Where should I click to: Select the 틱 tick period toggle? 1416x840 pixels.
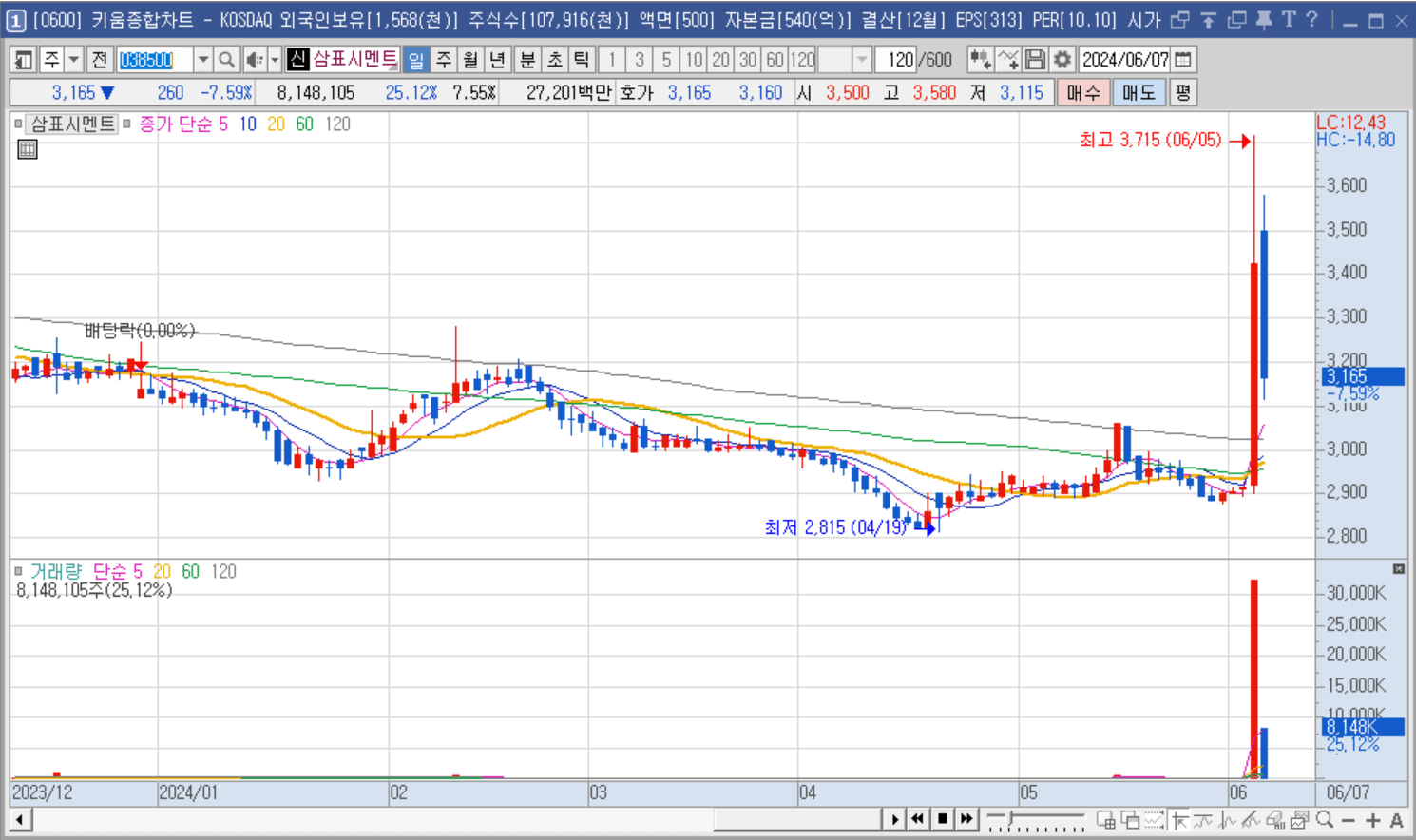point(581,60)
